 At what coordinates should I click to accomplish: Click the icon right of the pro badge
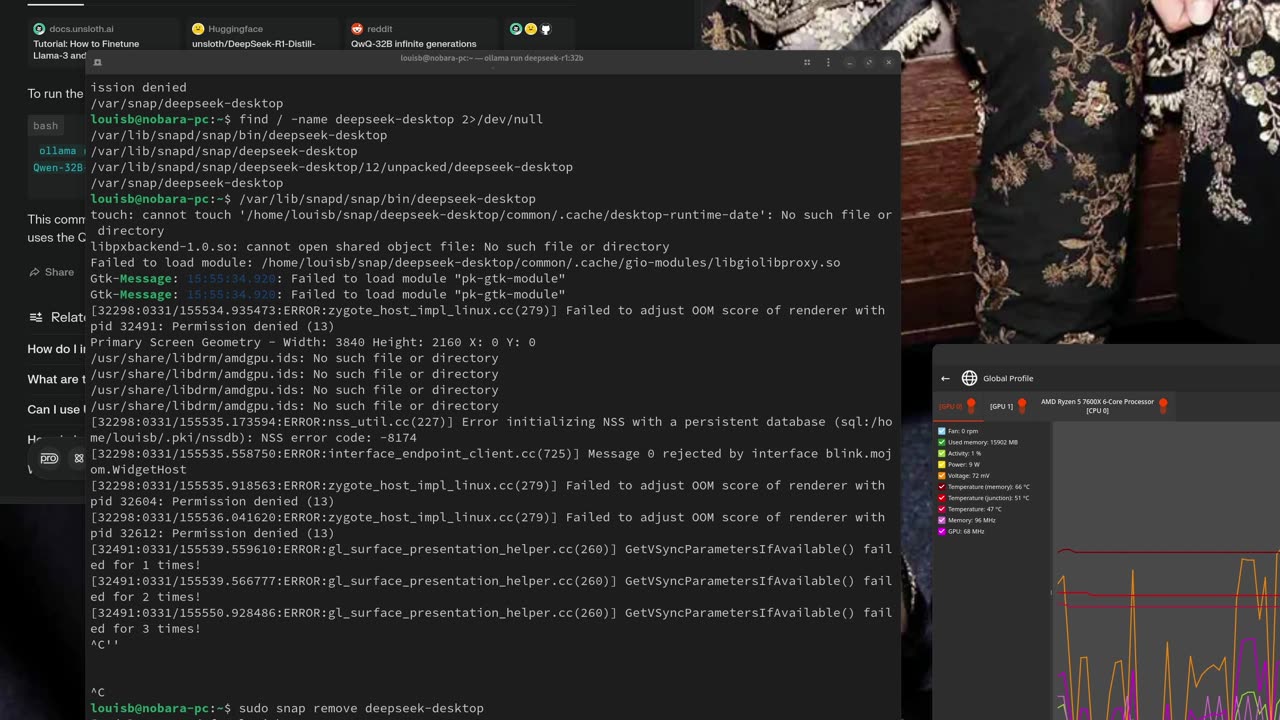point(78,458)
